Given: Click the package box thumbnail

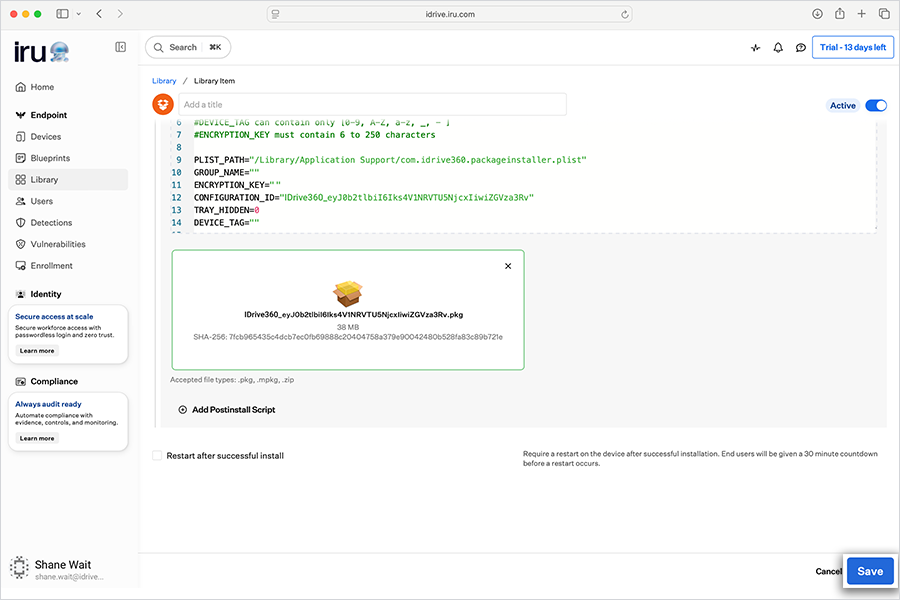Looking at the screenshot, I should point(348,293).
